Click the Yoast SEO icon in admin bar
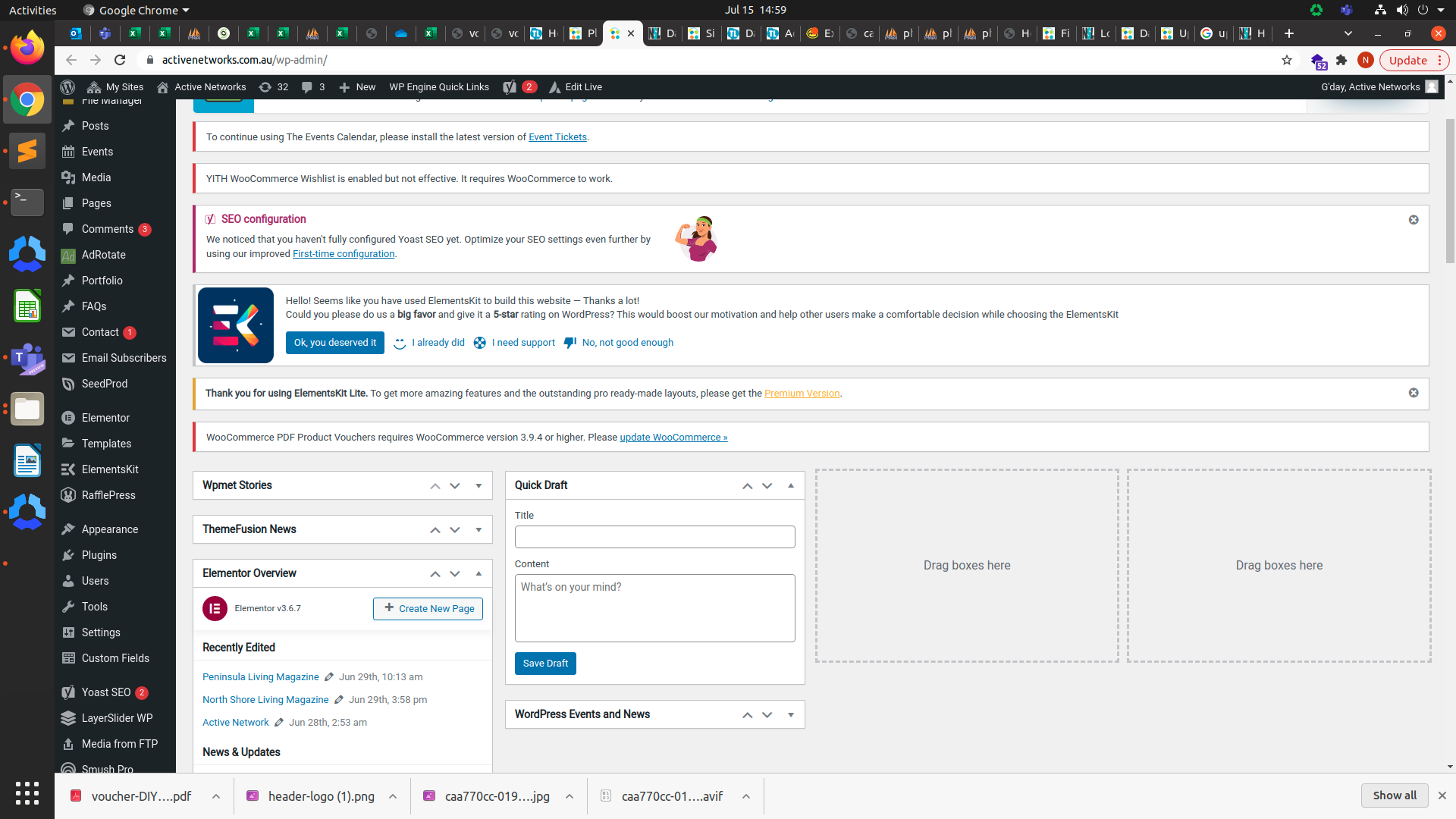 coord(510,87)
